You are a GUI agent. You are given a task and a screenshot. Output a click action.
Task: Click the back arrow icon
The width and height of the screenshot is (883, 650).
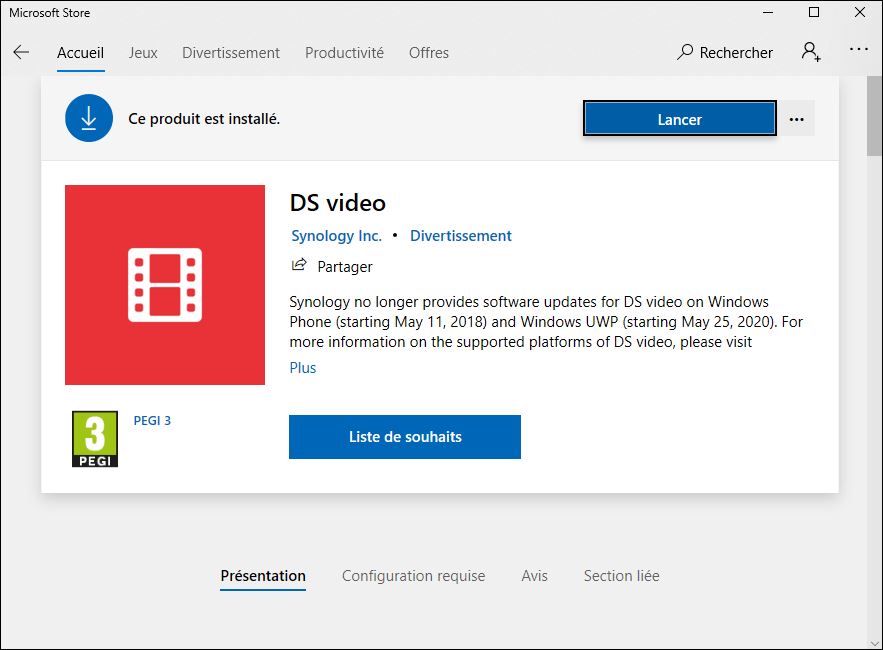click(x=21, y=52)
